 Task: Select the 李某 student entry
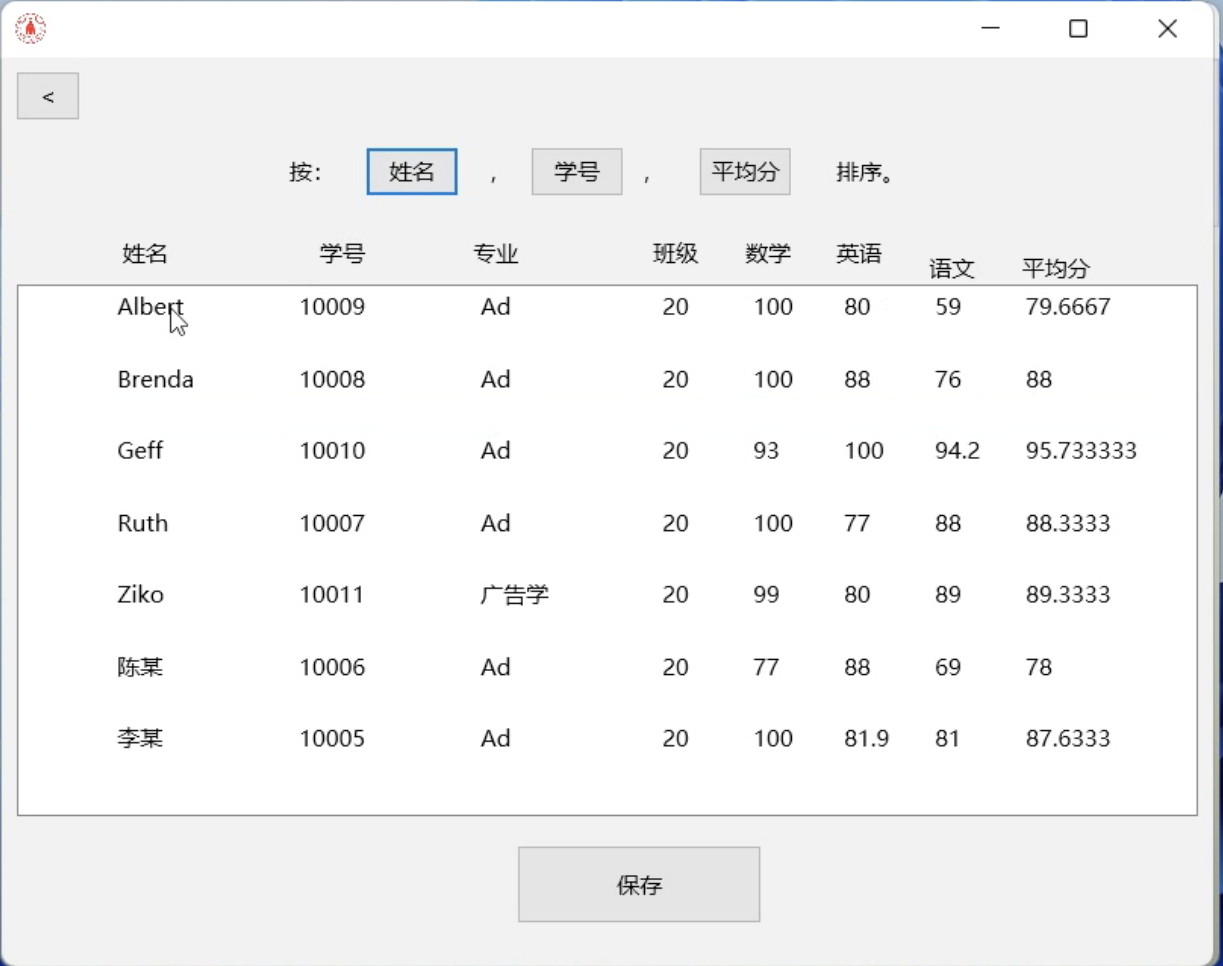[x=140, y=739]
